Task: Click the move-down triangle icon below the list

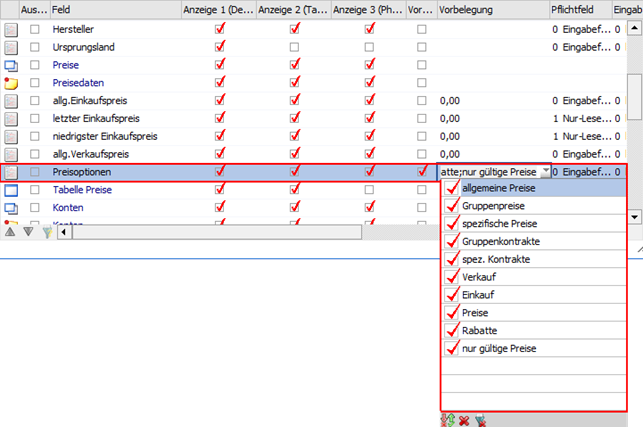Action: [x=27, y=232]
